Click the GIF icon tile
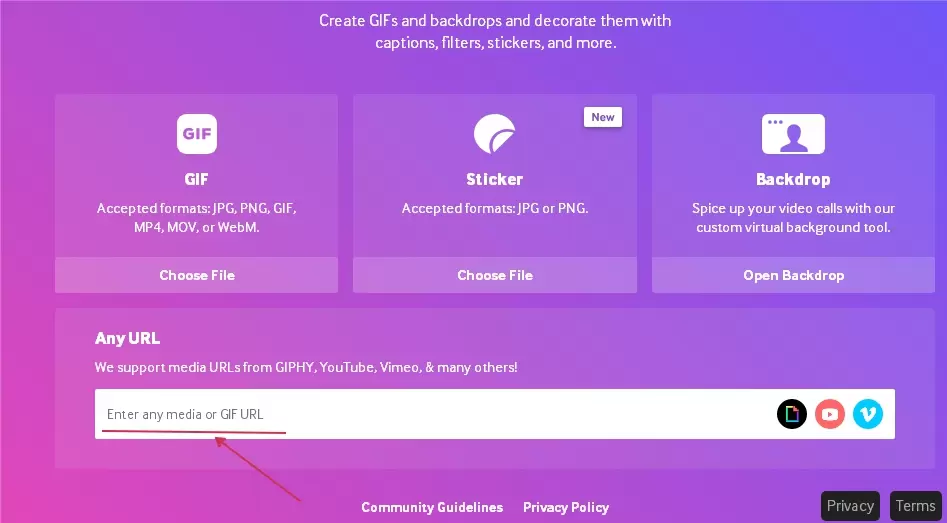Image resolution: width=947 pixels, height=523 pixels. (x=197, y=134)
